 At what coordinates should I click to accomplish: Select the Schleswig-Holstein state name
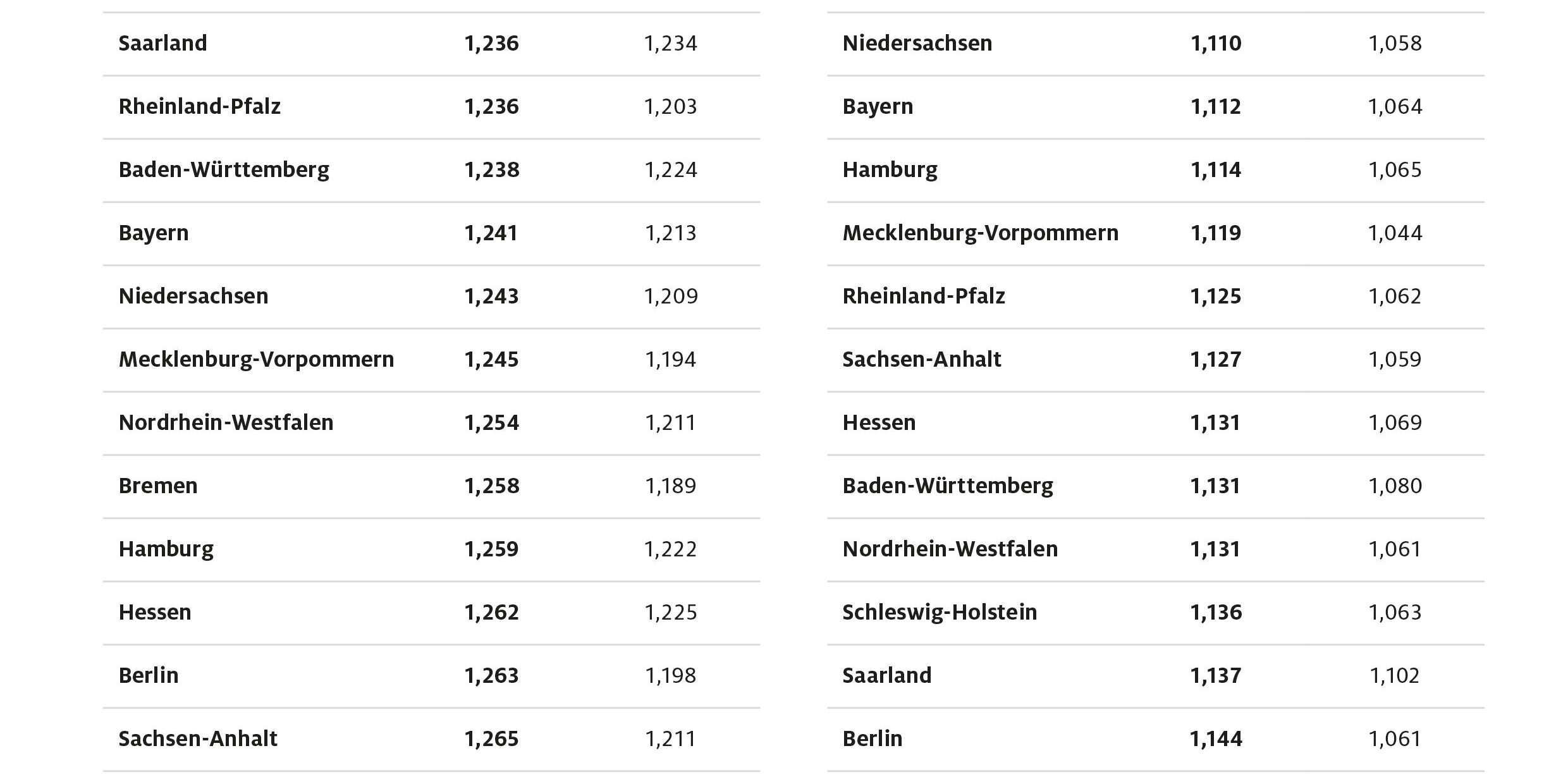click(940, 613)
